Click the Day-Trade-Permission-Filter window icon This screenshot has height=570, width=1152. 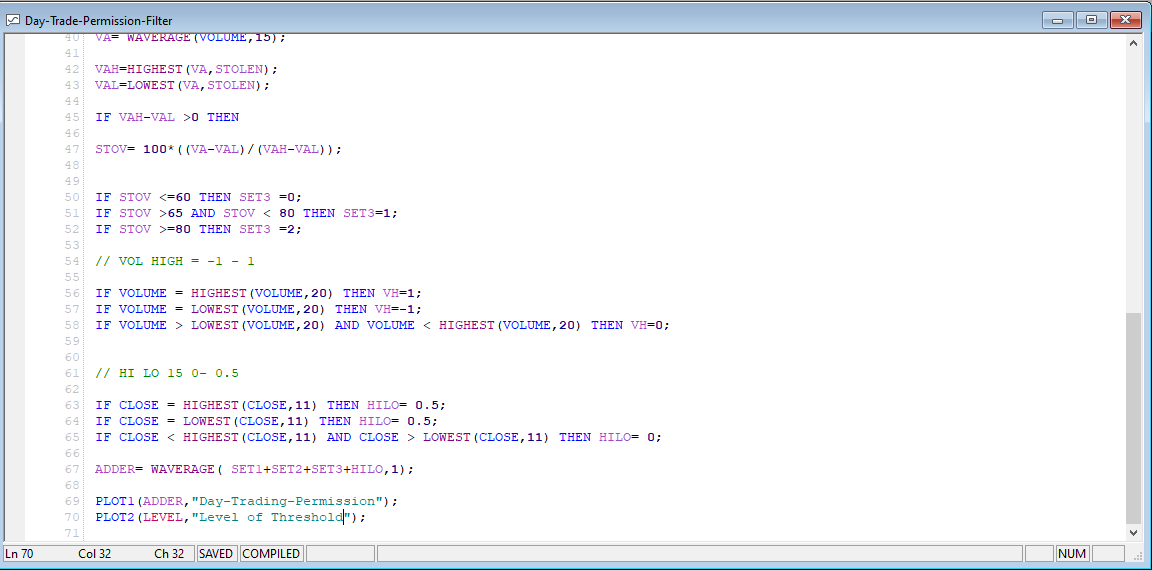[13, 20]
